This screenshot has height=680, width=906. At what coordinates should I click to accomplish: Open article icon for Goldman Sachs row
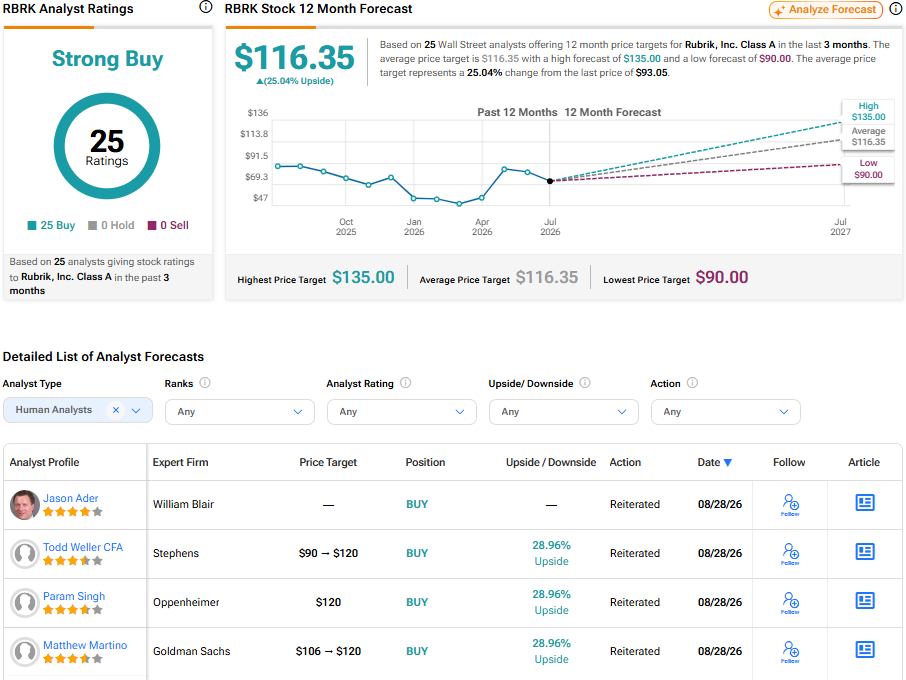click(x=864, y=650)
